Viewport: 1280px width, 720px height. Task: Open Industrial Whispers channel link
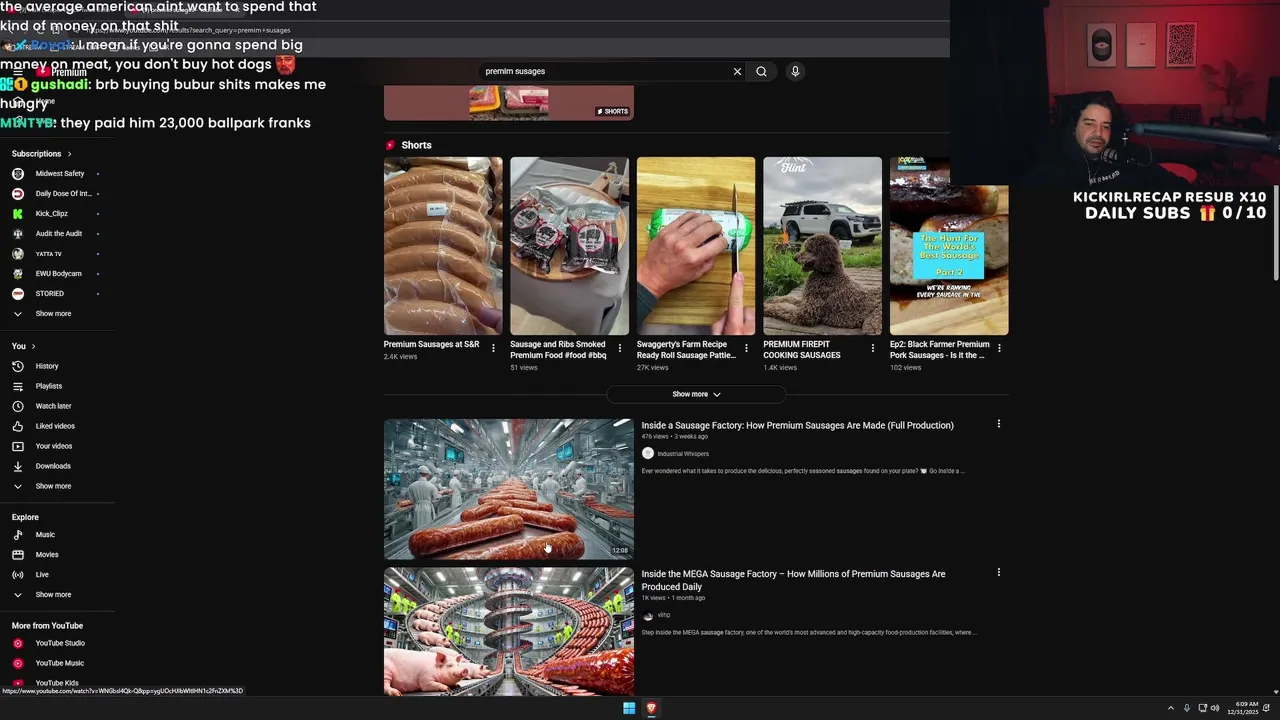[x=683, y=454]
